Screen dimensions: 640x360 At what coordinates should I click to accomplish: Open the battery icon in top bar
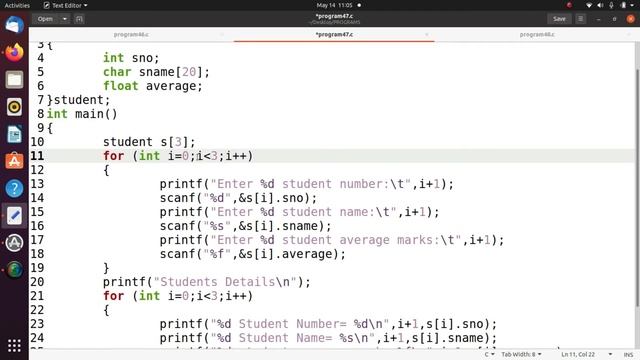tap(623, 5)
